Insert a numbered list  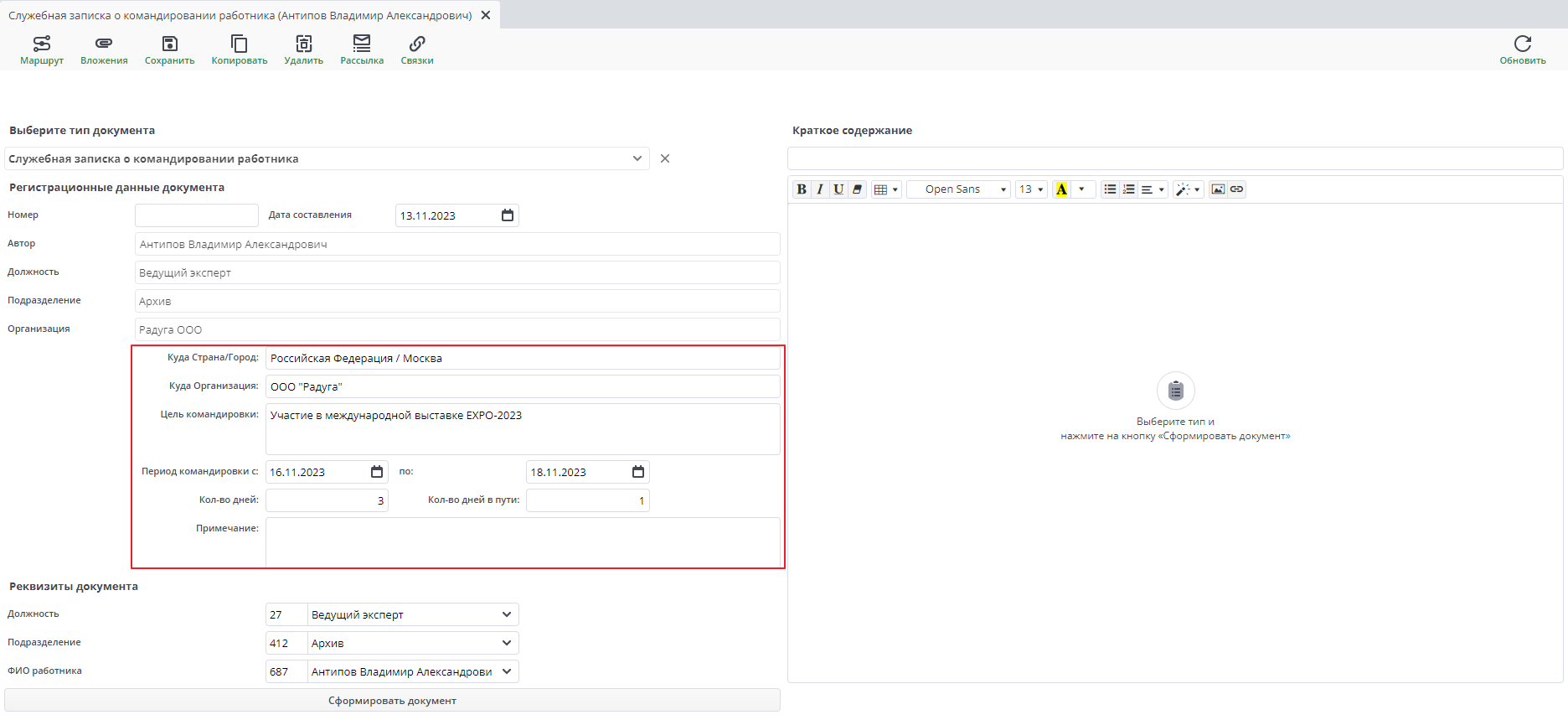coord(1128,189)
